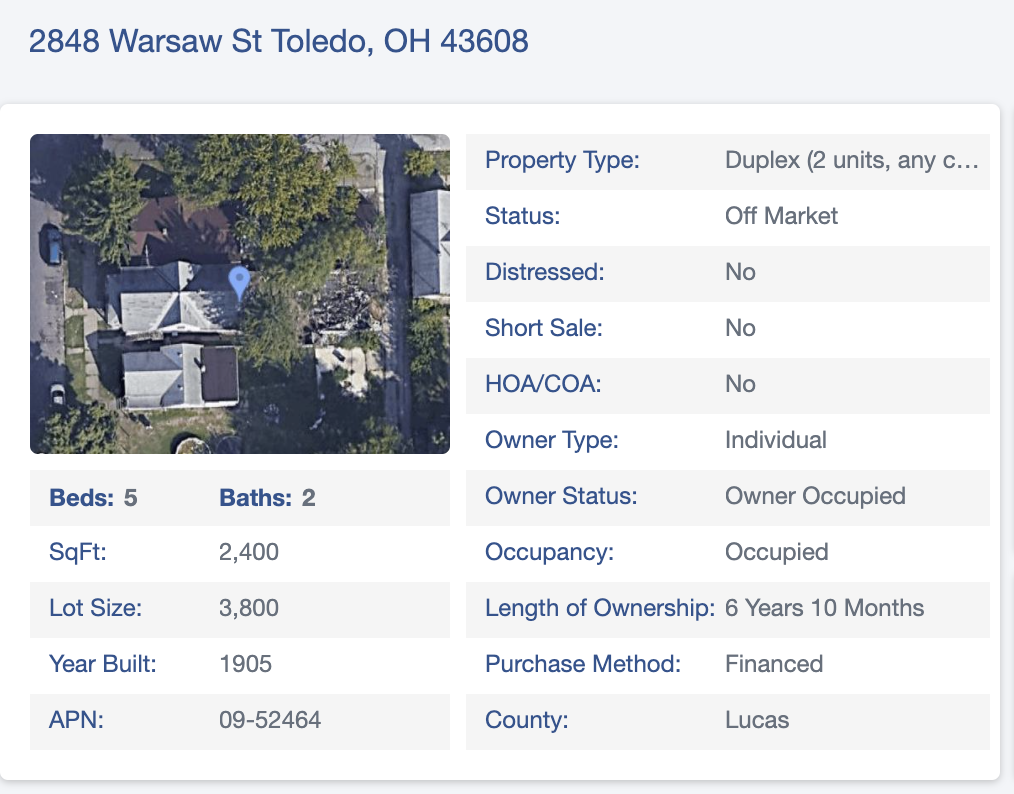Viewport: 1014px width, 794px height.
Task: Click the County value Lucas
Action: tap(757, 720)
